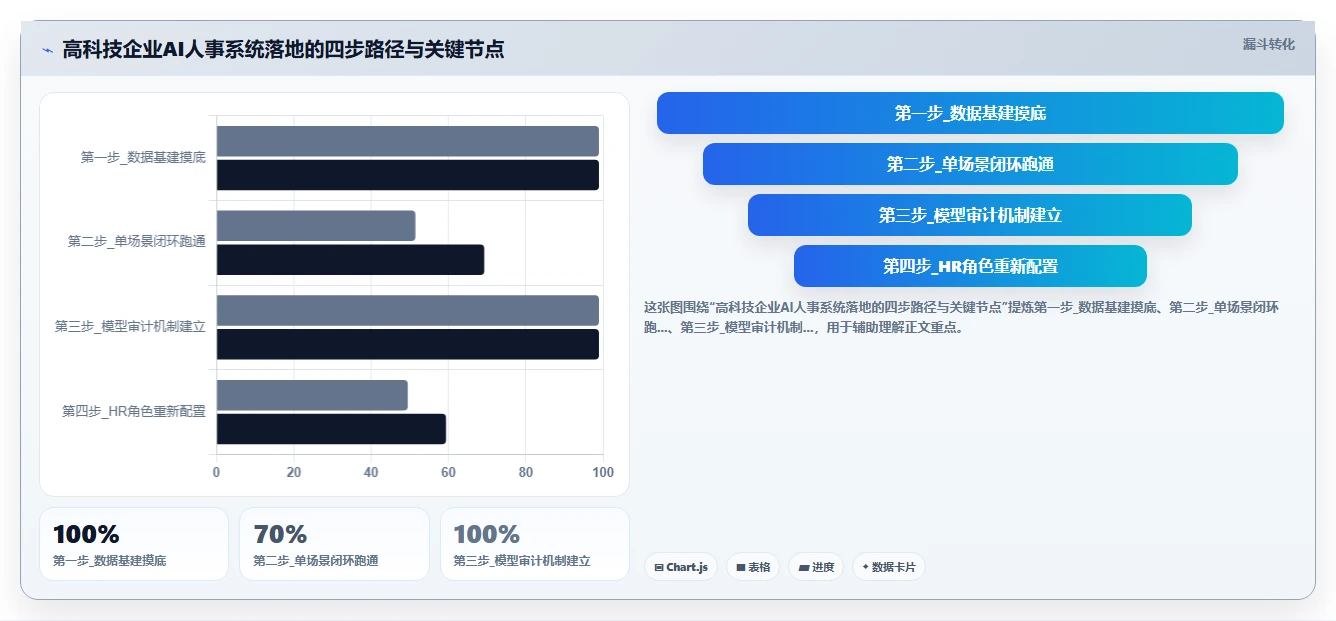Image resolution: width=1336 pixels, height=621 pixels.
Task: Click the x-axis value 80
Action: tap(525, 472)
